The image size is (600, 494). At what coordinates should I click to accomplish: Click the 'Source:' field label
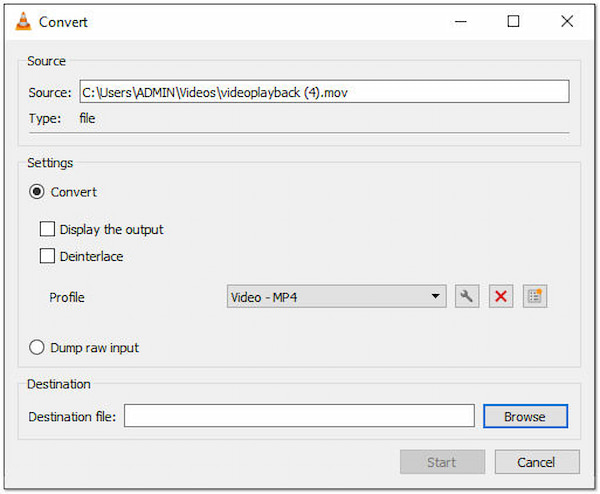50,92
